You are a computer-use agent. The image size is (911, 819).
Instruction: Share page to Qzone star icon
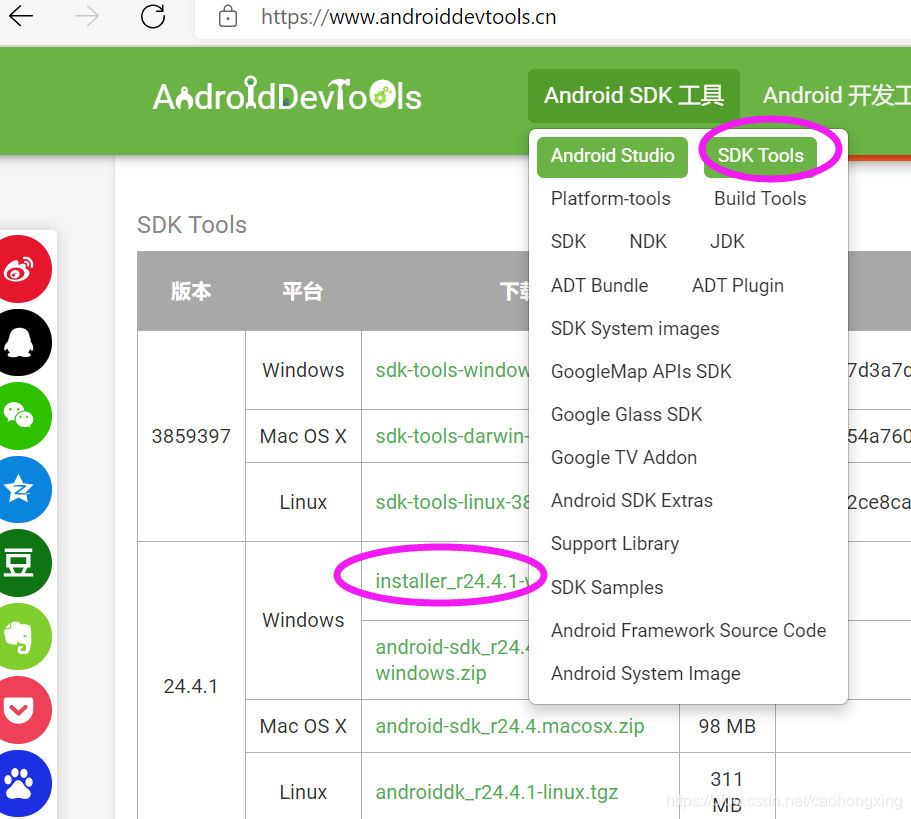coord(19,490)
